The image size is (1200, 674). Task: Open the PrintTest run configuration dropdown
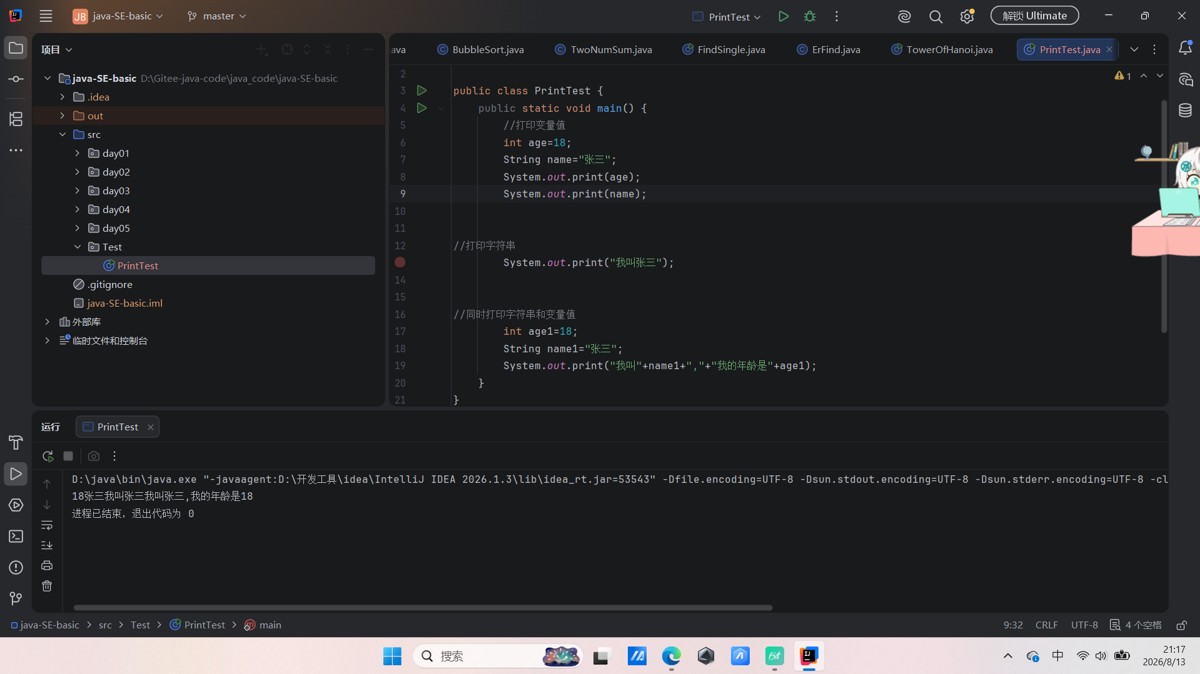click(x=727, y=16)
